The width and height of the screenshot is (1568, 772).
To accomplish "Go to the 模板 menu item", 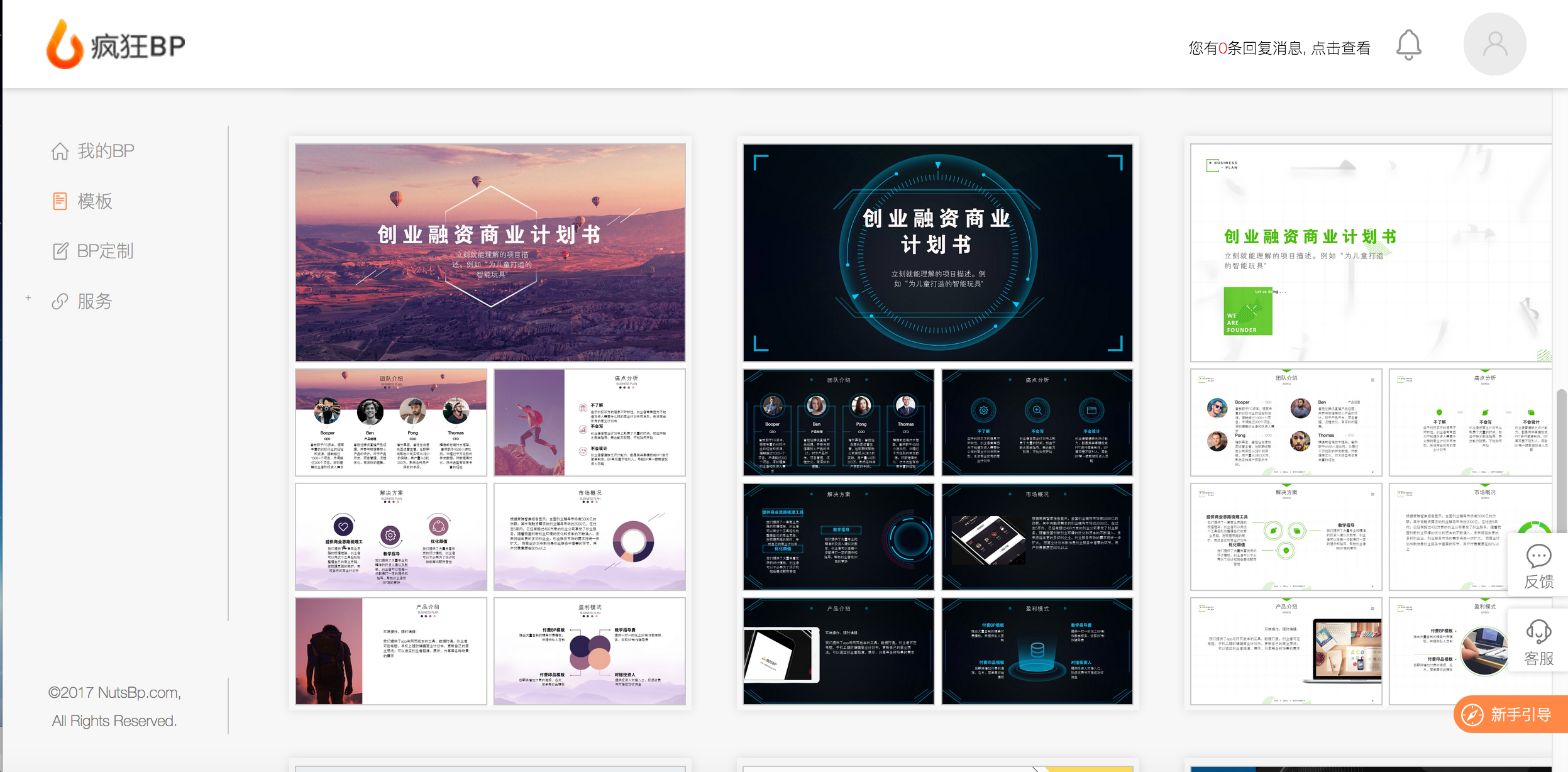I will pos(95,201).
